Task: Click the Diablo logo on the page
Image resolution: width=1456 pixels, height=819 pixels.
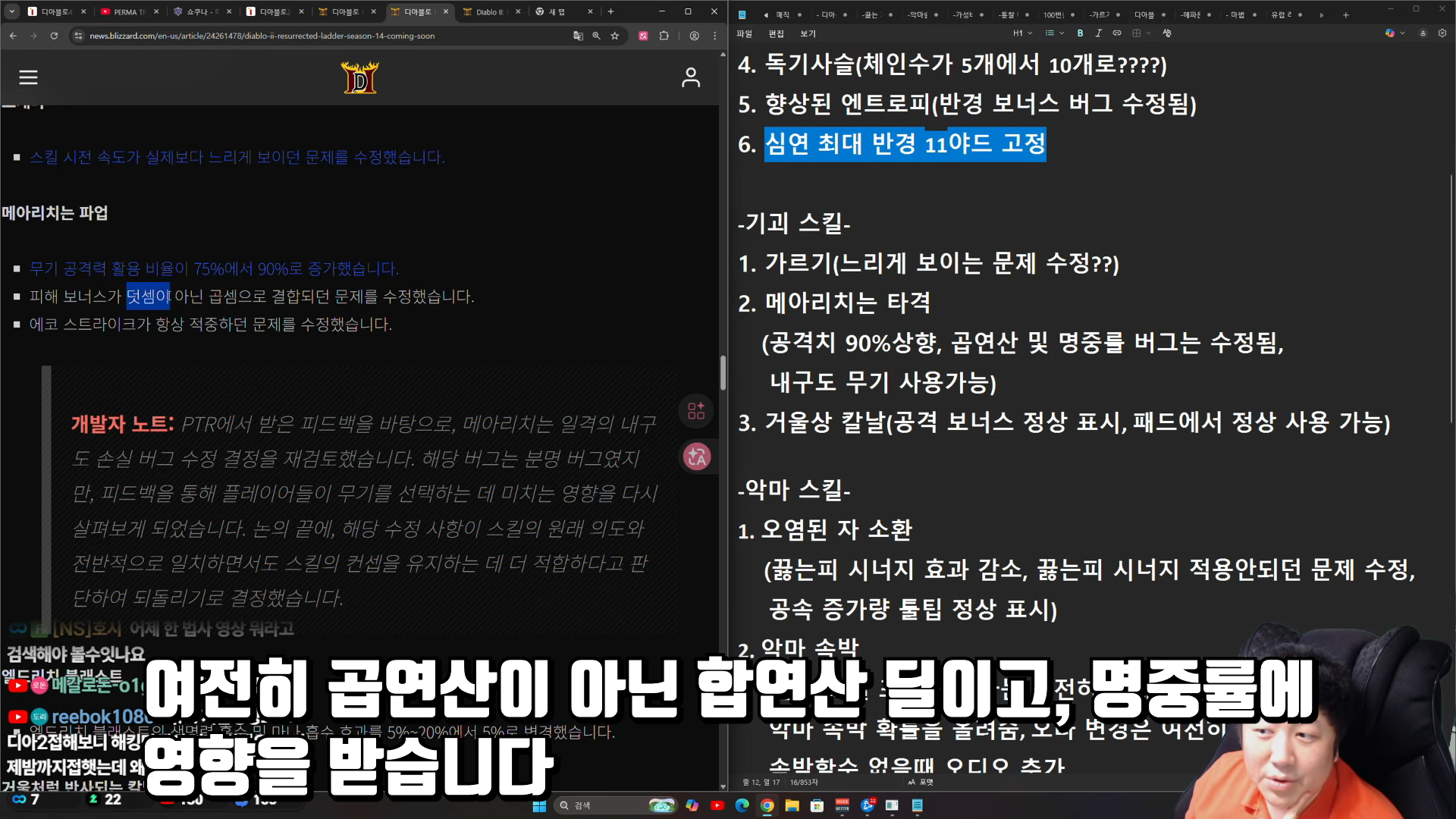Action: pyautogui.click(x=359, y=77)
